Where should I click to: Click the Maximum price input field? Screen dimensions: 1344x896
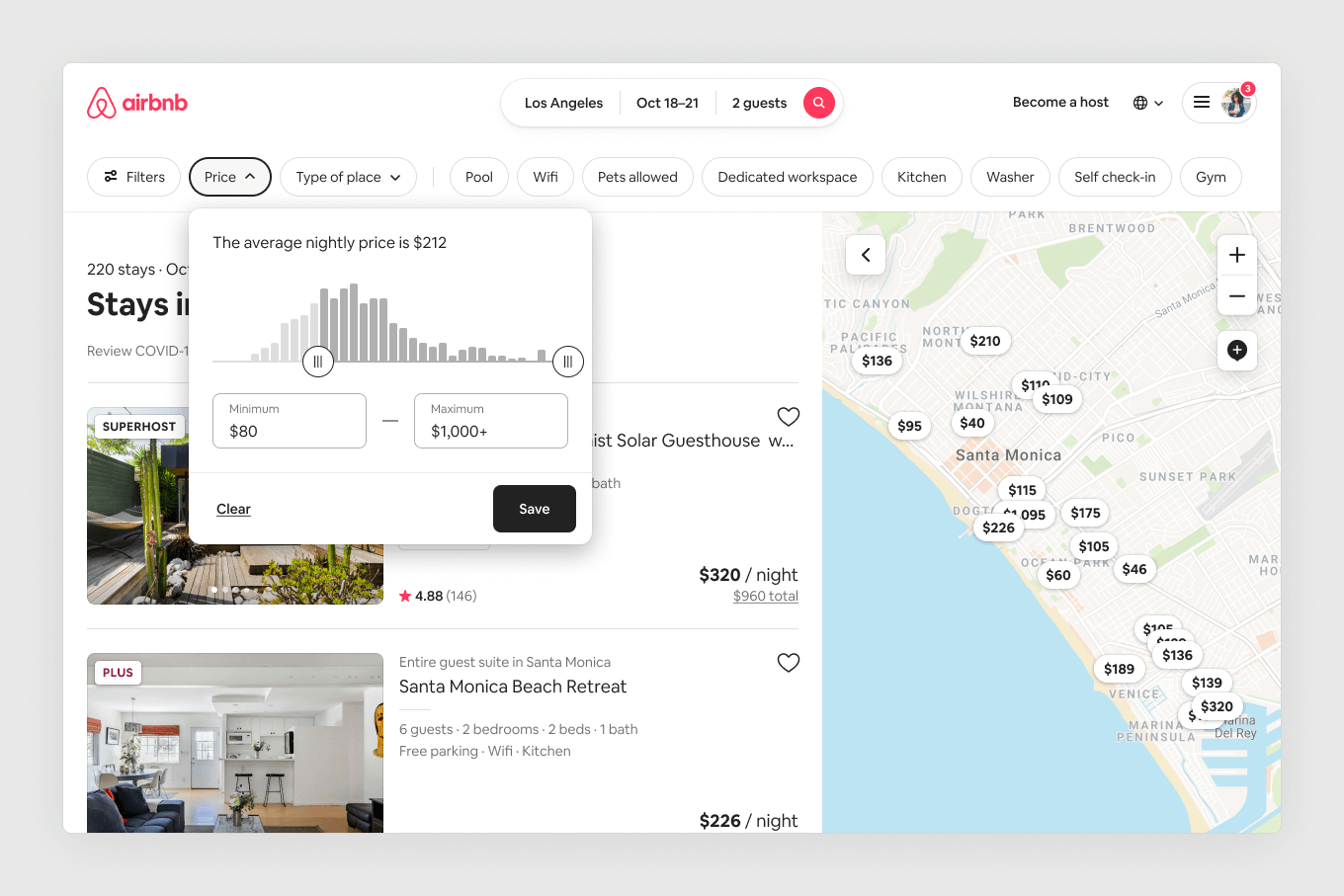pyautogui.click(x=491, y=422)
